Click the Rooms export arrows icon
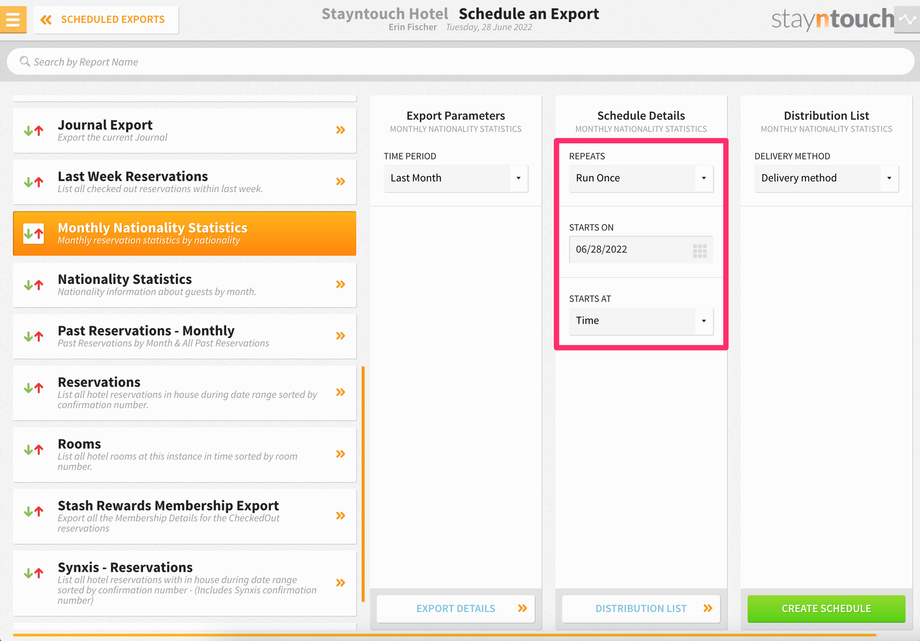Viewport: 920px width, 641px height. (x=33, y=450)
